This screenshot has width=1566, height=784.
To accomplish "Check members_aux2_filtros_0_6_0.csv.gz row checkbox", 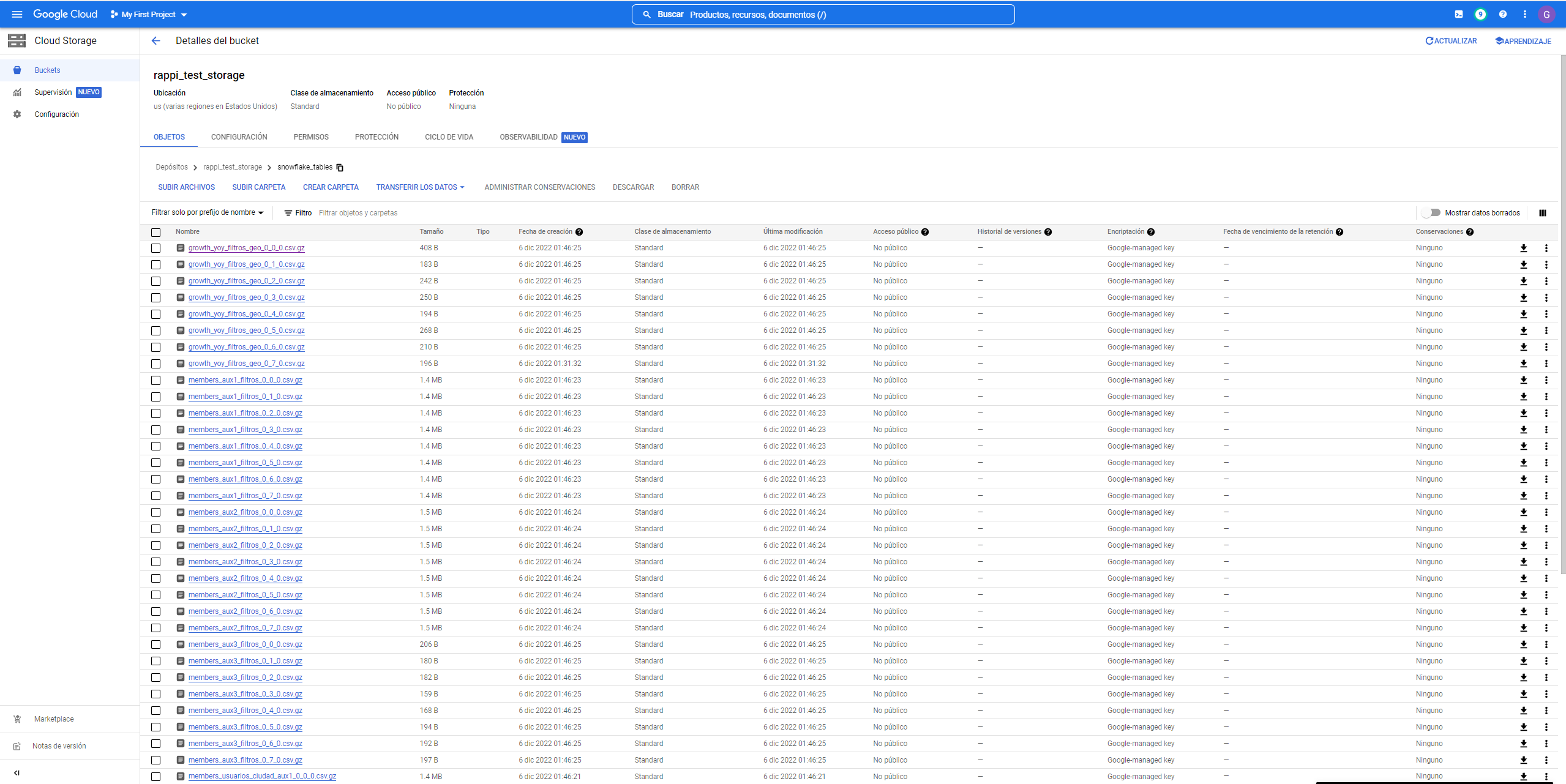I will (x=156, y=612).
